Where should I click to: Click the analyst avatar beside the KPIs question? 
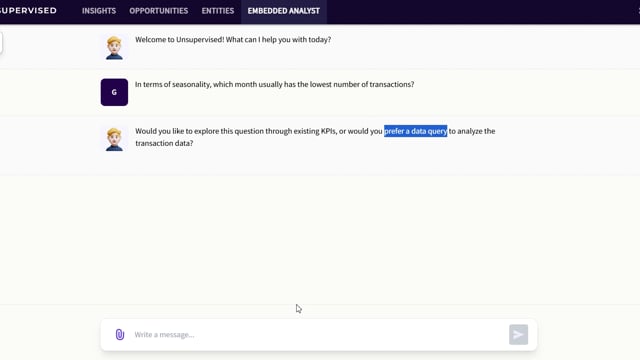(114, 139)
